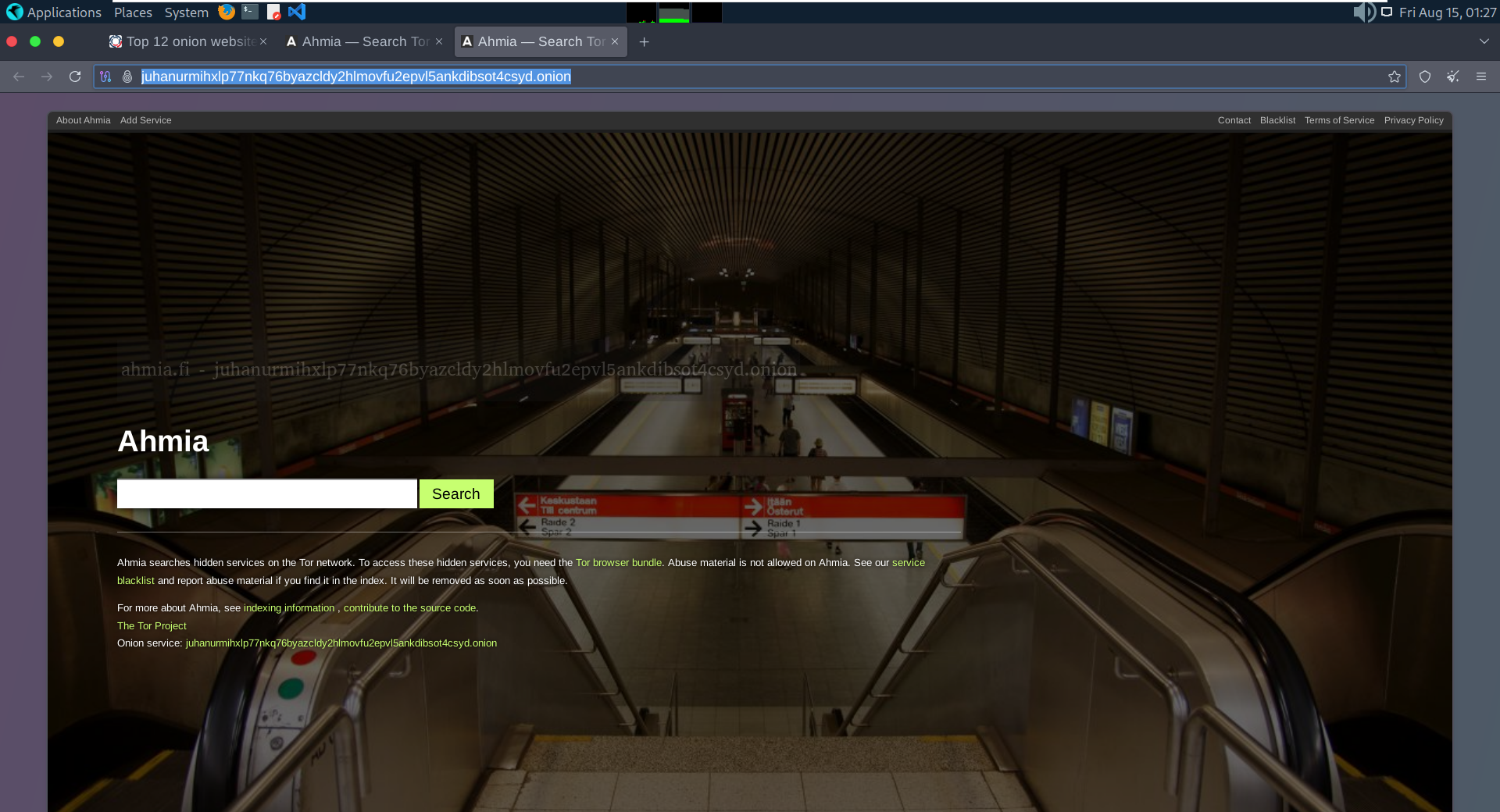The height and width of the screenshot is (812, 1500).
Task: Click the volume icon in the system tray
Action: (x=1365, y=12)
